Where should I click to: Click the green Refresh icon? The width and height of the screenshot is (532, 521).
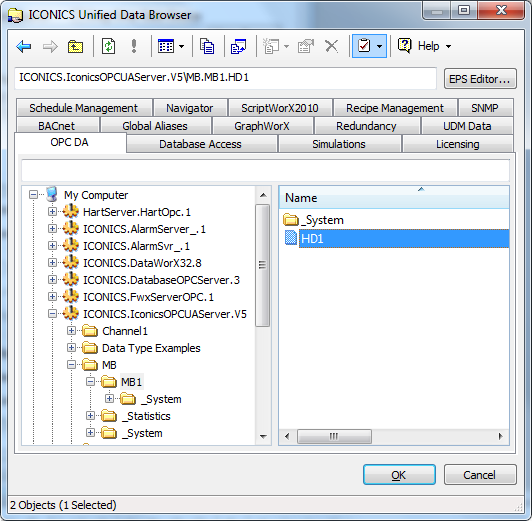(109, 46)
